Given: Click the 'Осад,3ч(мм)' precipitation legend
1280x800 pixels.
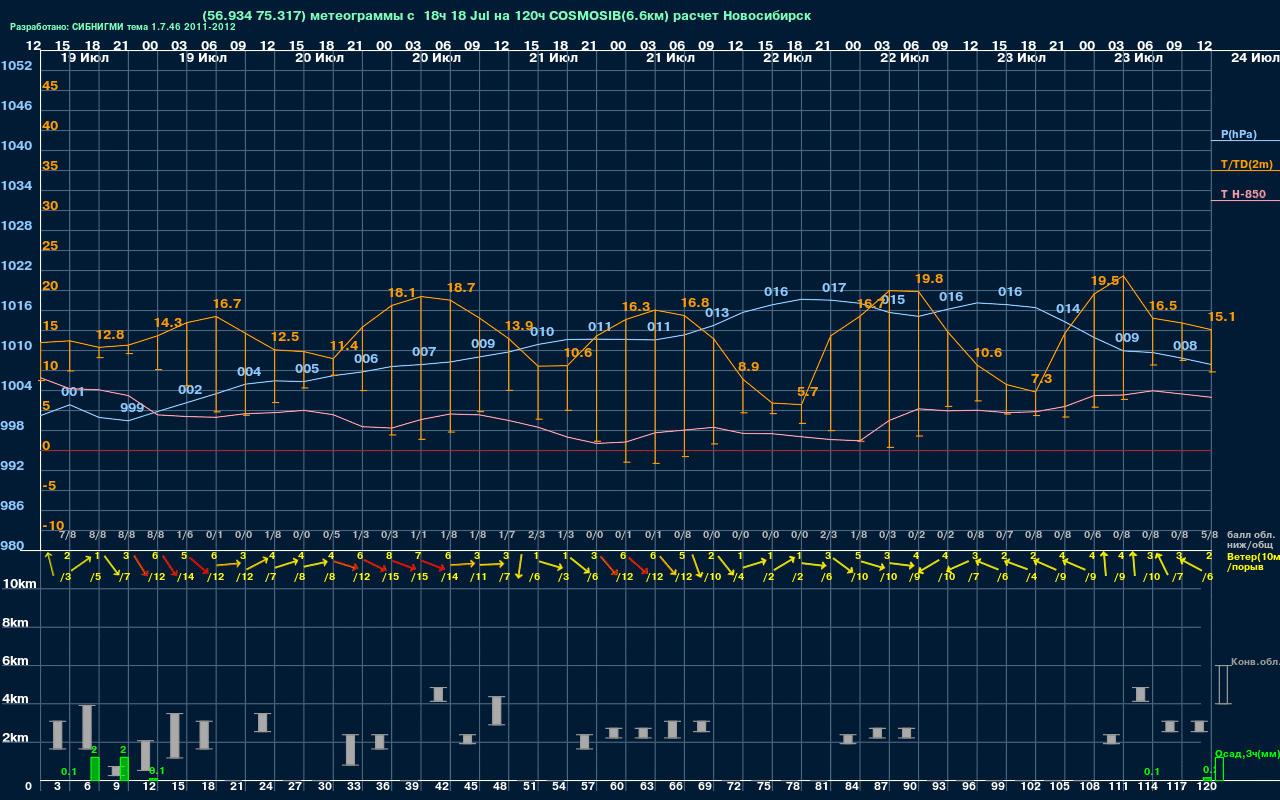Looking at the screenshot, I should click(x=1247, y=754).
